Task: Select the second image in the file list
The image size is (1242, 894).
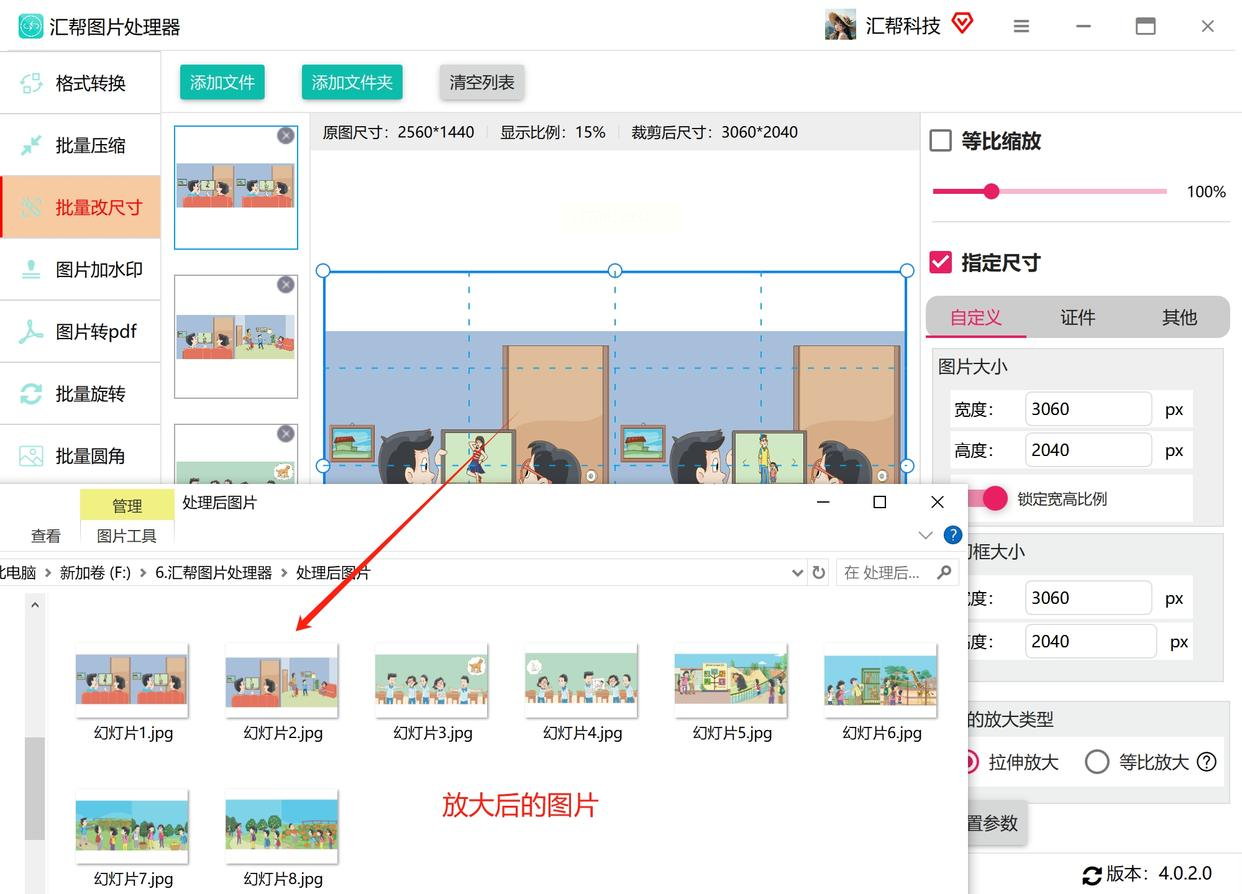Action: (x=236, y=337)
